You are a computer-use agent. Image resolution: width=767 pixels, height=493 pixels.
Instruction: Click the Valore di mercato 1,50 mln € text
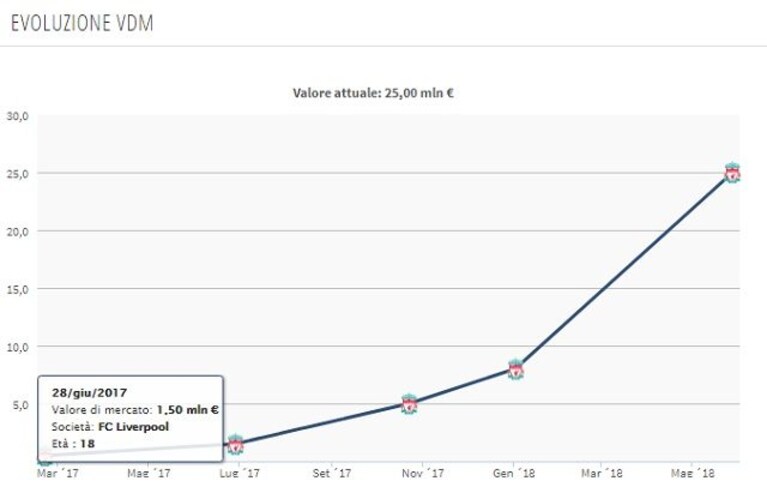point(135,410)
